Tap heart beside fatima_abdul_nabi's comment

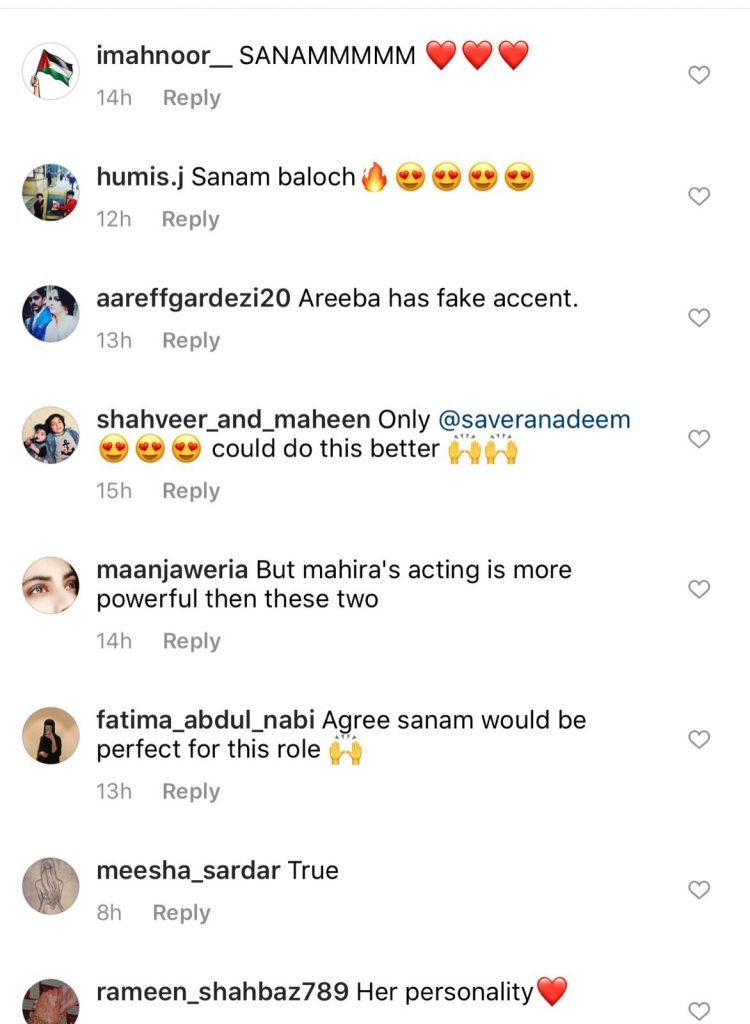pyautogui.click(x=700, y=740)
